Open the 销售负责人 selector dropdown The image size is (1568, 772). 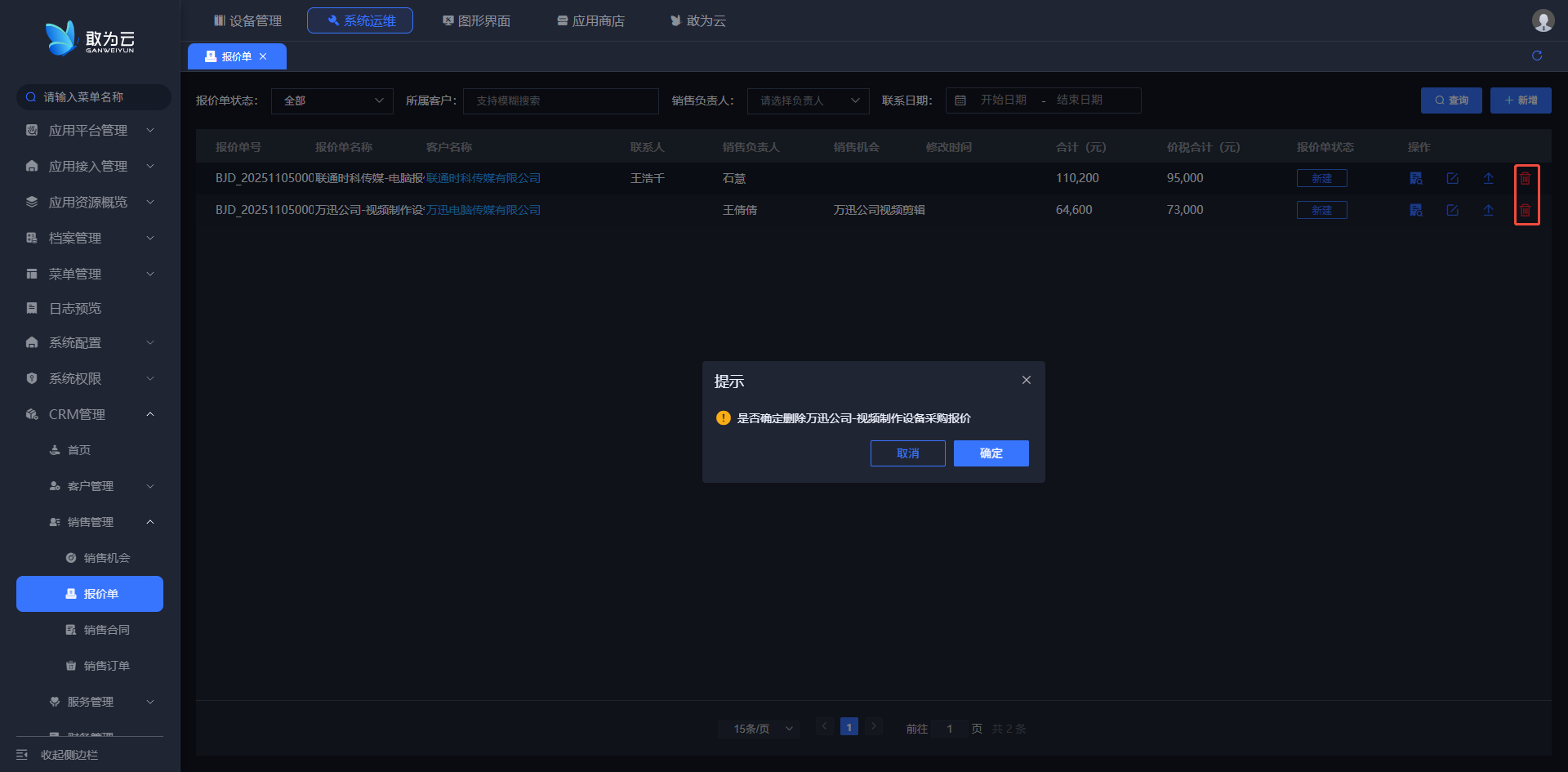[808, 100]
